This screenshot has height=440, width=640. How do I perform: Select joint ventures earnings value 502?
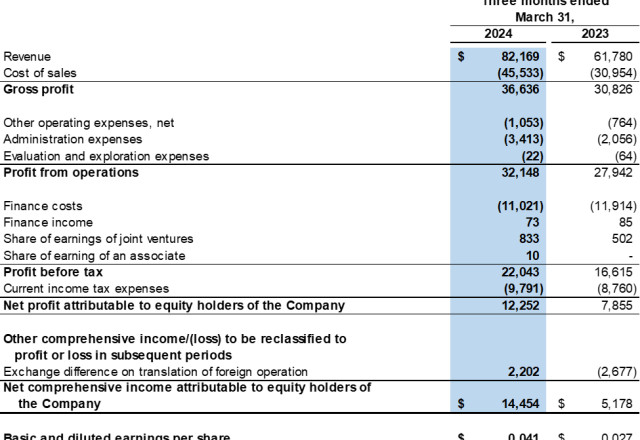click(x=622, y=238)
